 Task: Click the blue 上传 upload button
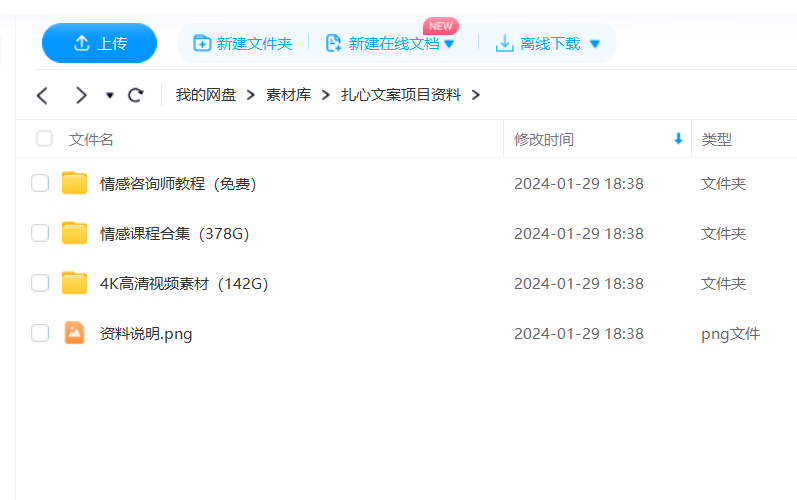click(99, 43)
